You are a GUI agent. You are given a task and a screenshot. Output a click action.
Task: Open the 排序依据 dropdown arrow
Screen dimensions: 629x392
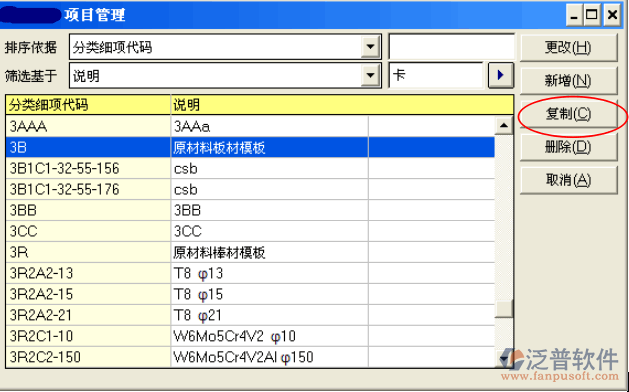tap(370, 47)
